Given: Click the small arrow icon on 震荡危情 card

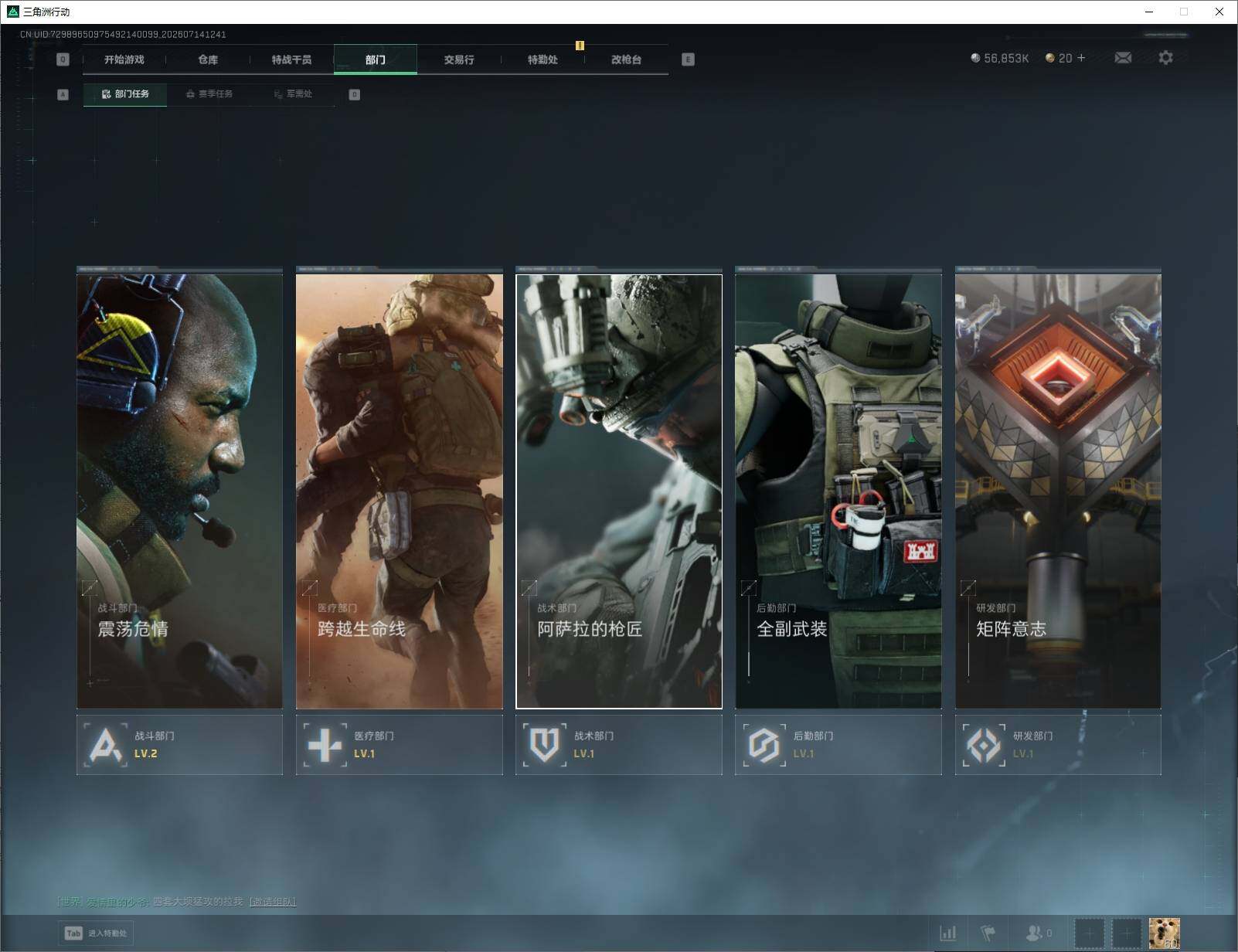Looking at the screenshot, I should coord(90,588).
